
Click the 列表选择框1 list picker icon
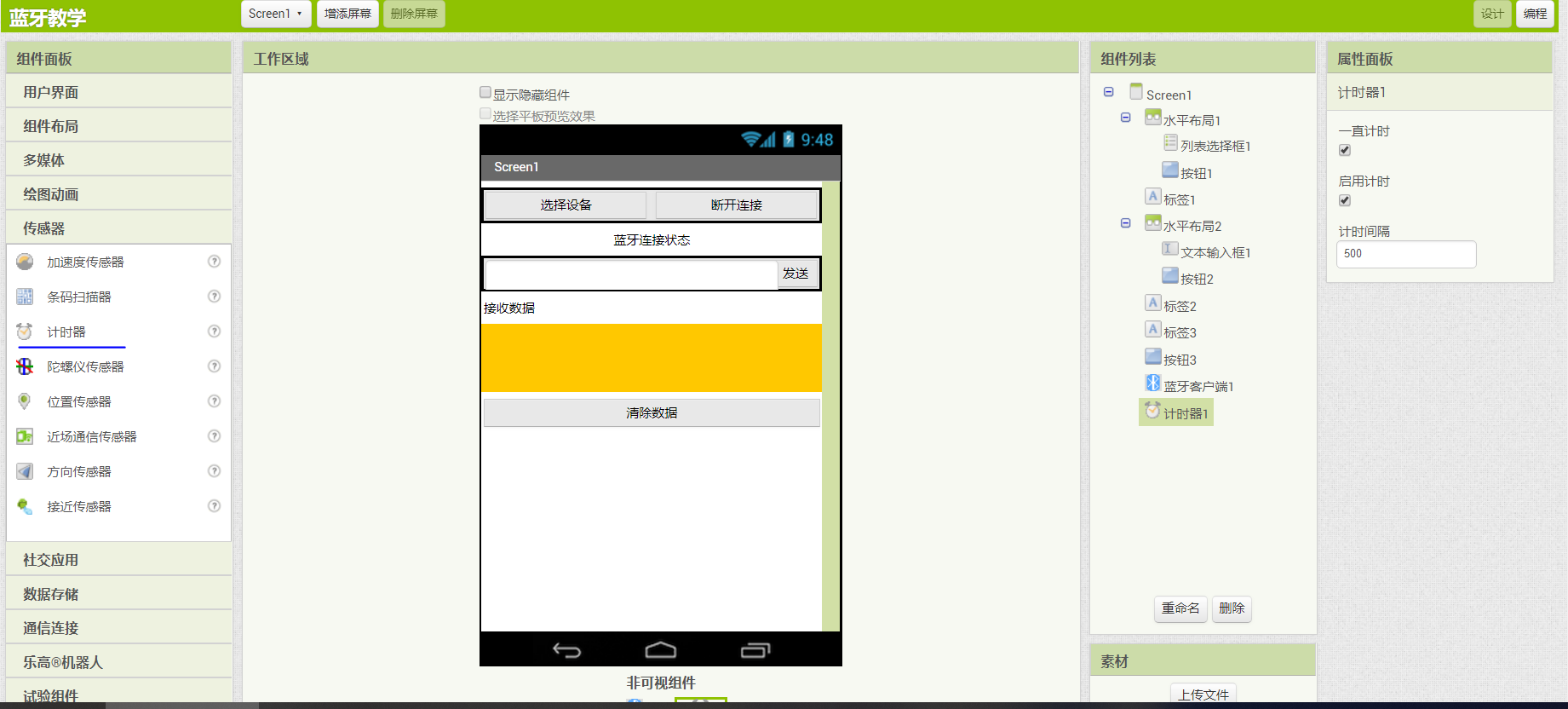tap(1170, 143)
